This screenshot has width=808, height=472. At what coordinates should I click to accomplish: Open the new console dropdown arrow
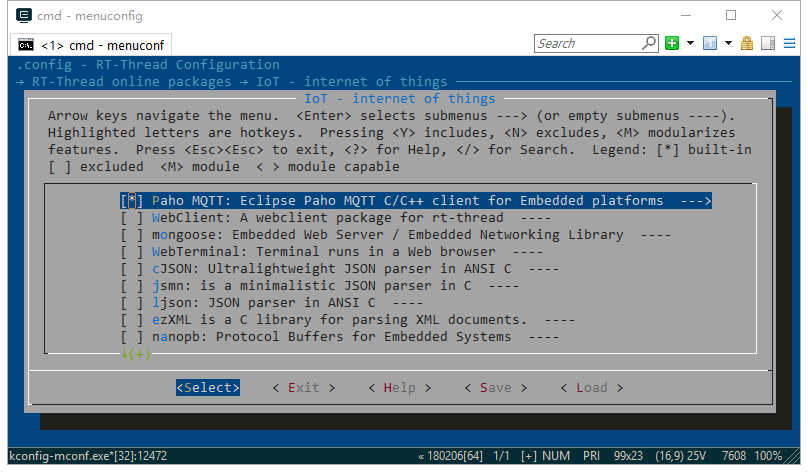[x=691, y=43]
